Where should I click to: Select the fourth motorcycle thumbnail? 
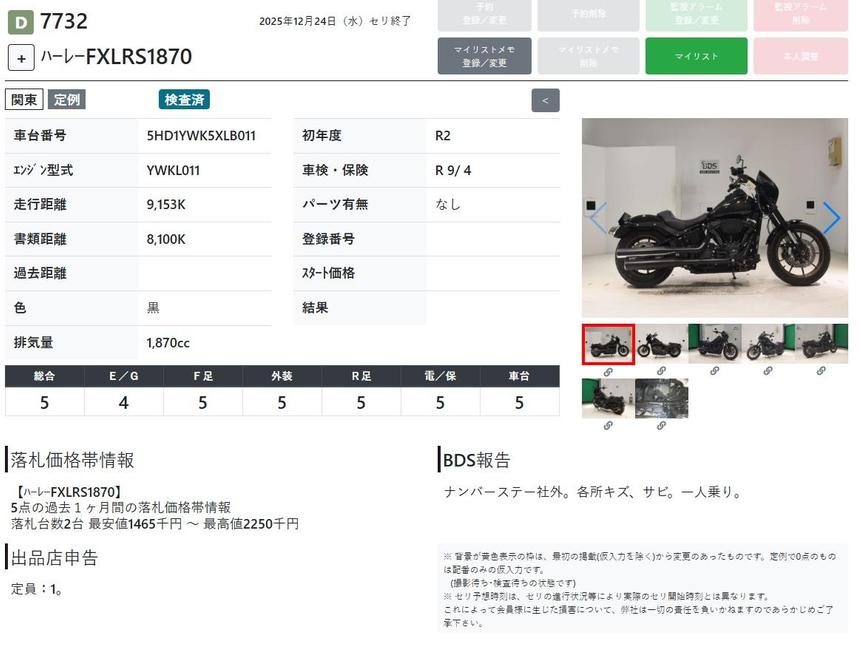pos(768,344)
